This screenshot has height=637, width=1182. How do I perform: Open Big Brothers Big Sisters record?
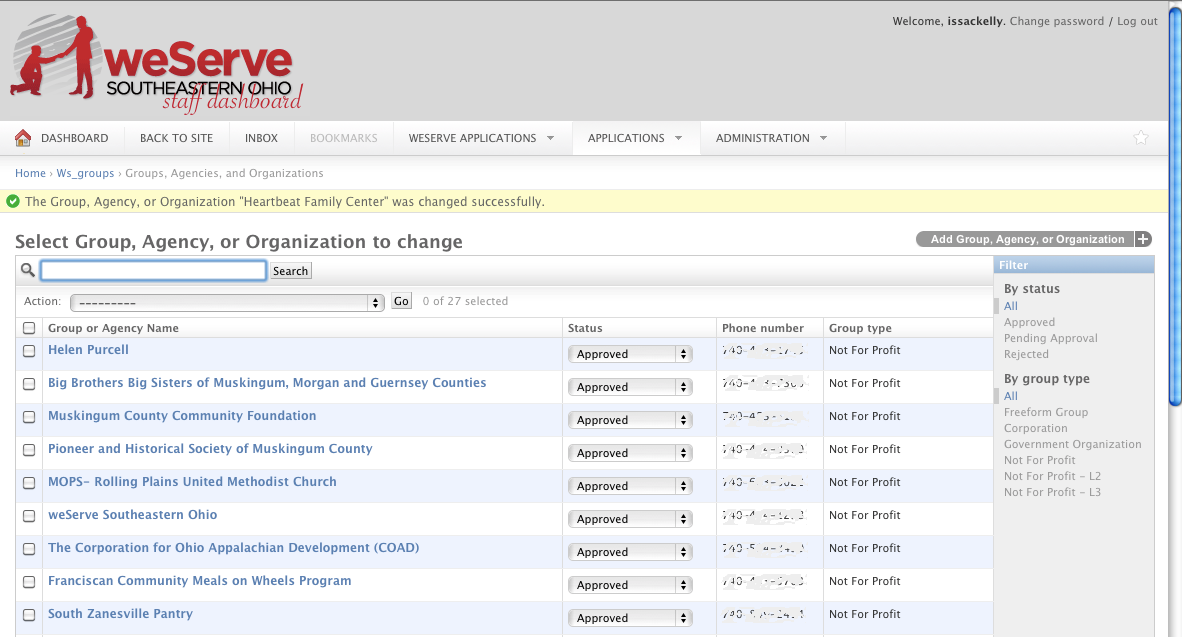(x=267, y=383)
